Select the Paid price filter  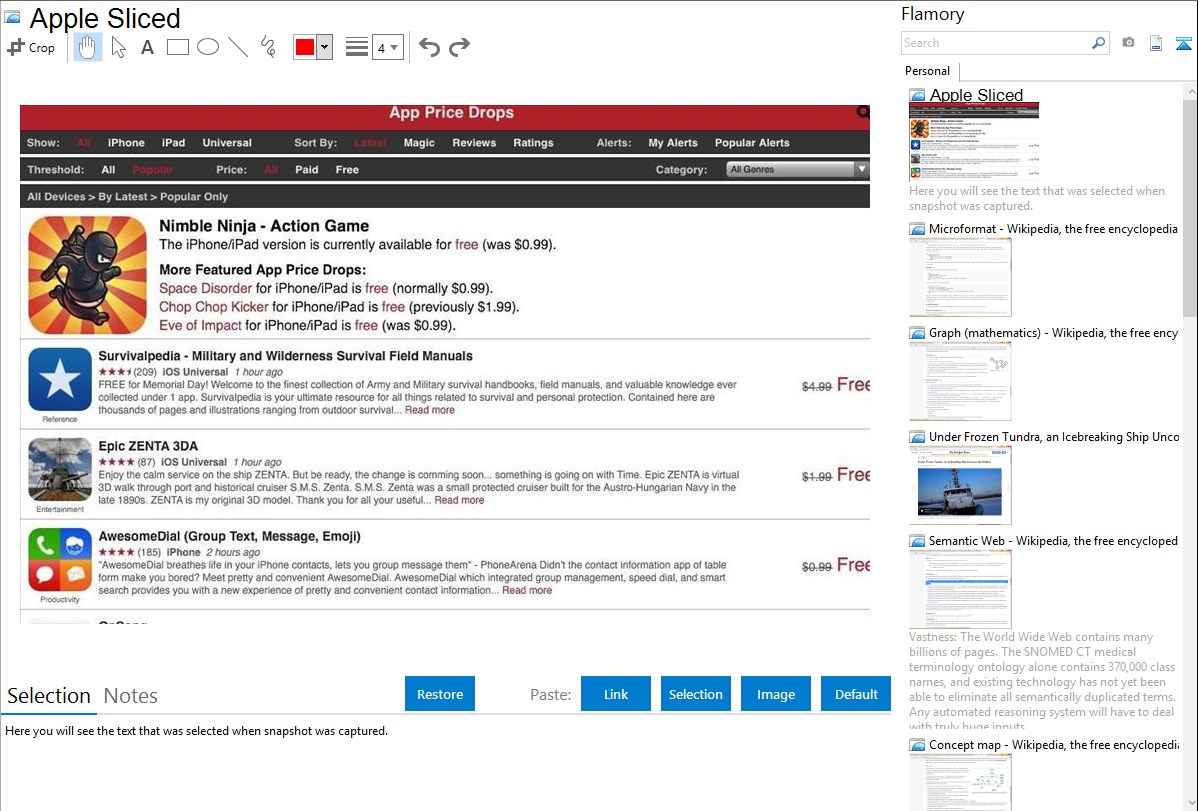[306, 170]
